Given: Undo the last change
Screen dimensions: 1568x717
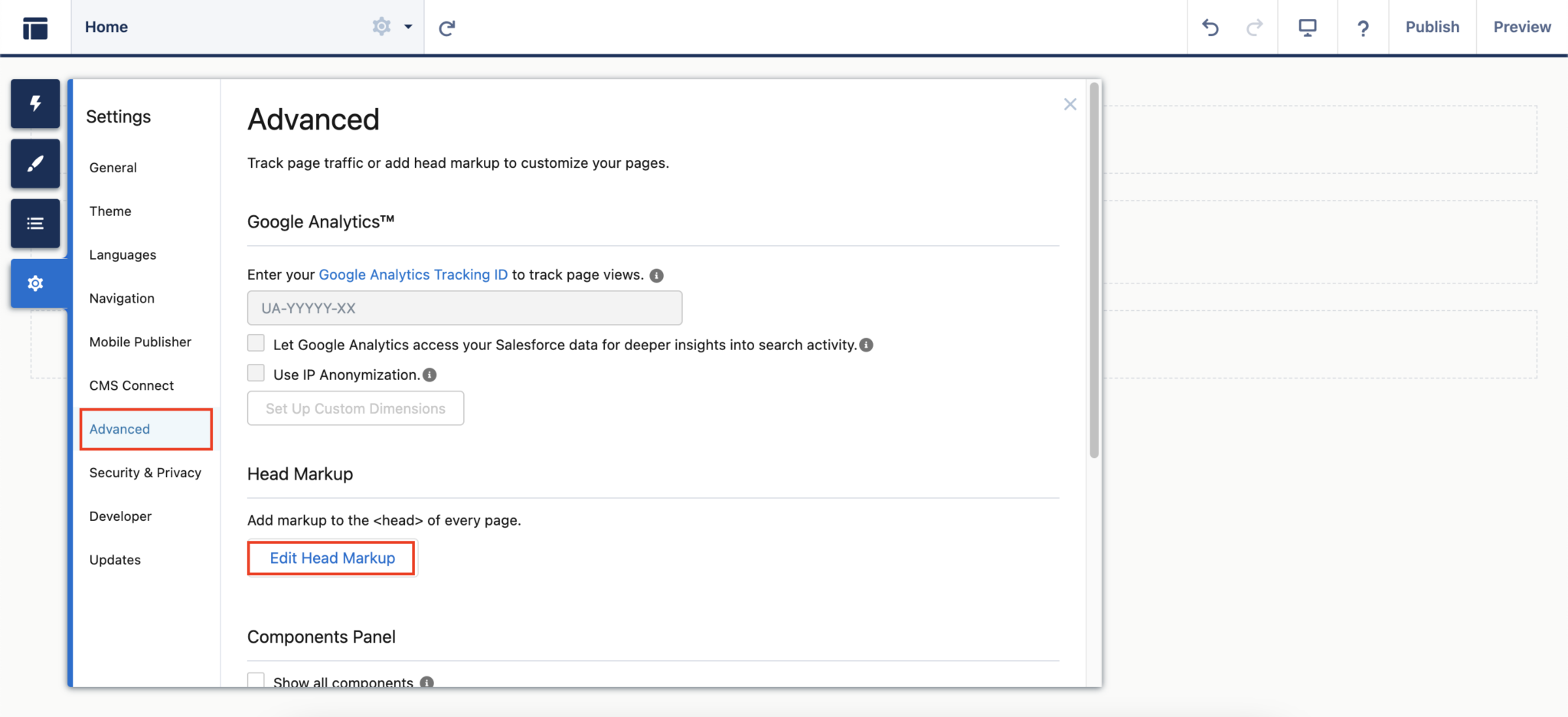Looking at the screenshot, I should pos(1210,28).
